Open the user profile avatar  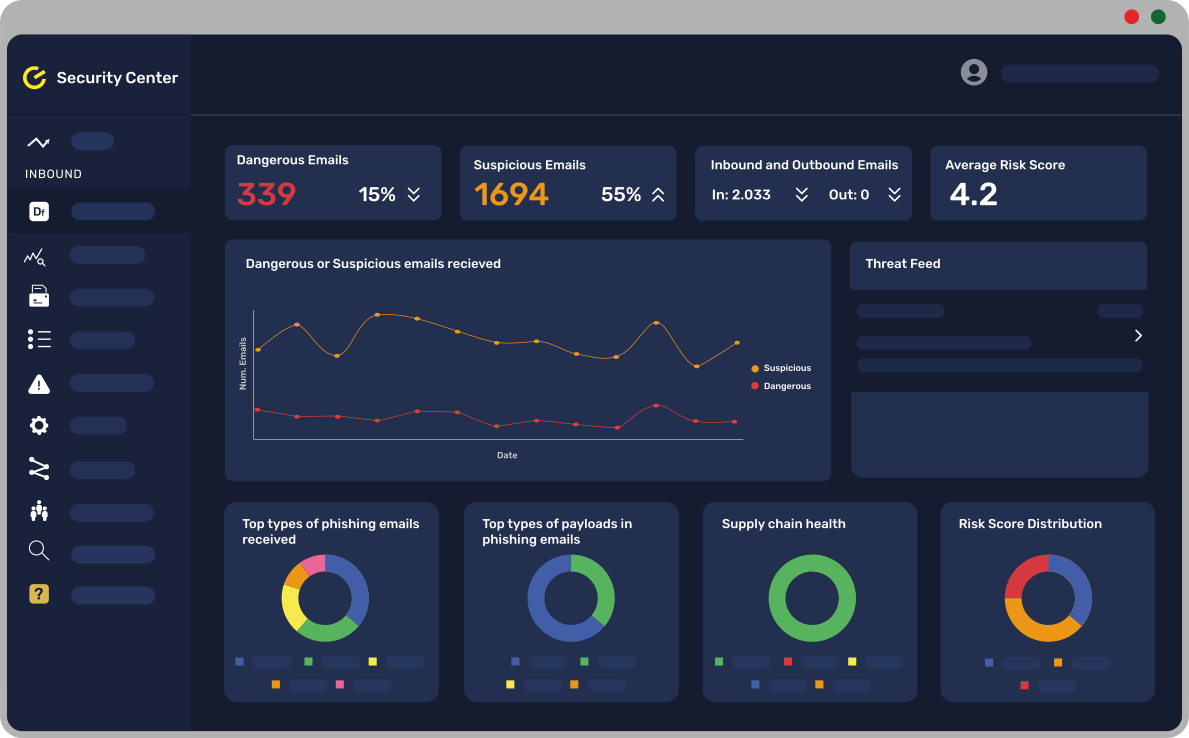pos(973,72)
